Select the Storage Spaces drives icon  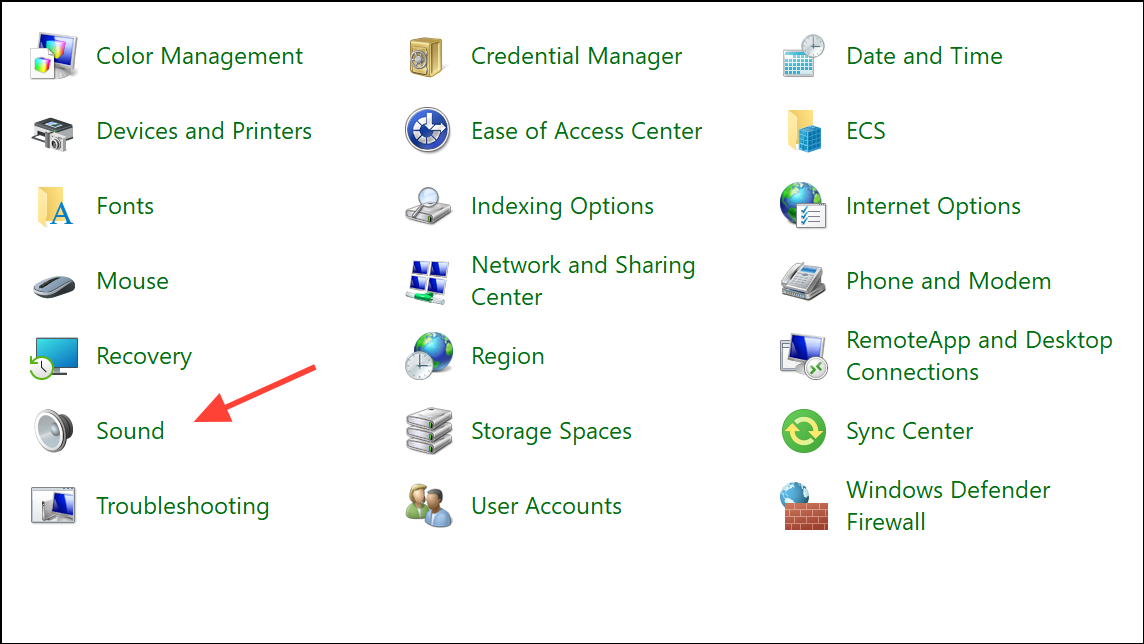tap(429, 431)
